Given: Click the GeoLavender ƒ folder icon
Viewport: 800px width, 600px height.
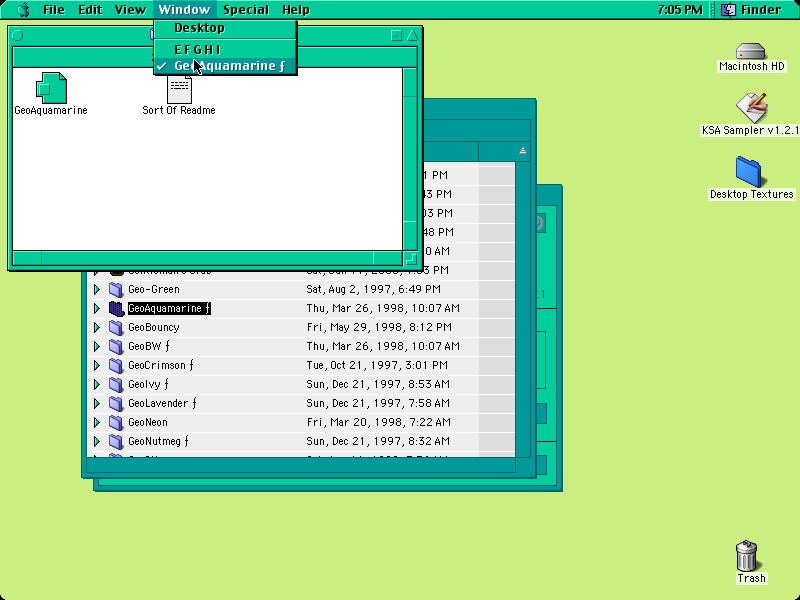Looking at the screenshot, I should [x=116, y=404].
